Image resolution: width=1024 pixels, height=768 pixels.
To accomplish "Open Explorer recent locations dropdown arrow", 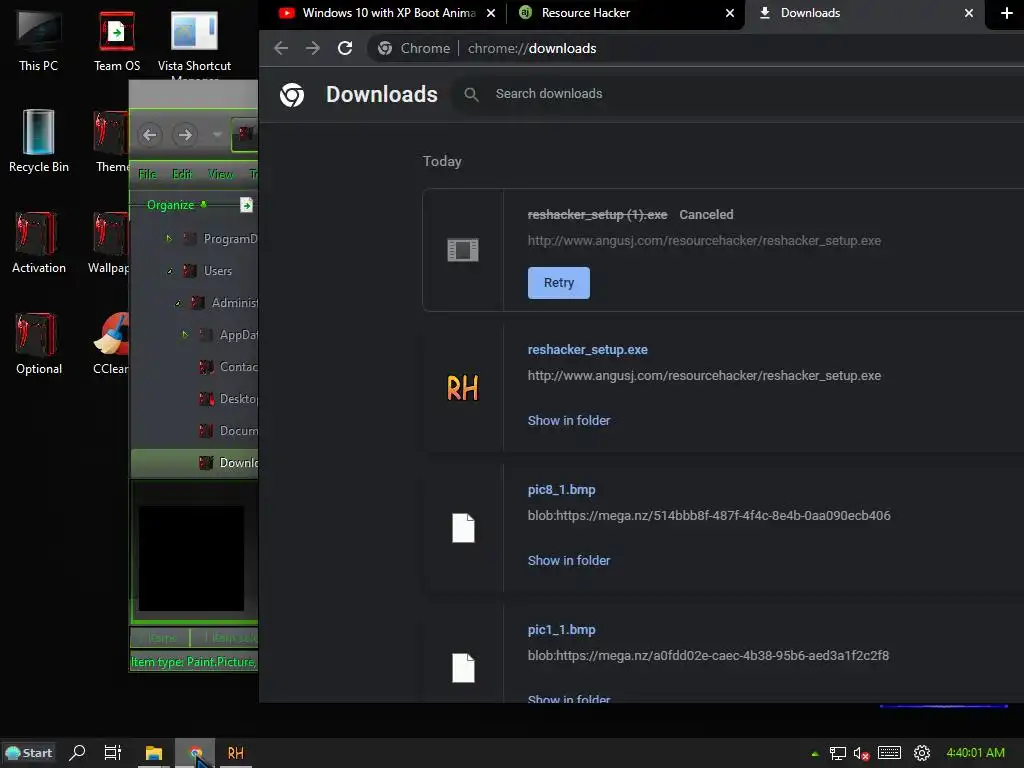I will coord(217,135).
